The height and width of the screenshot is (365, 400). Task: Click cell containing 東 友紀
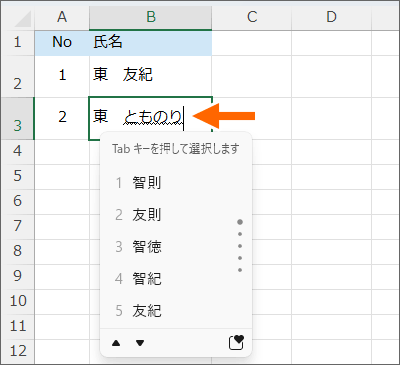pyautogui.click(x=151, y=77)
